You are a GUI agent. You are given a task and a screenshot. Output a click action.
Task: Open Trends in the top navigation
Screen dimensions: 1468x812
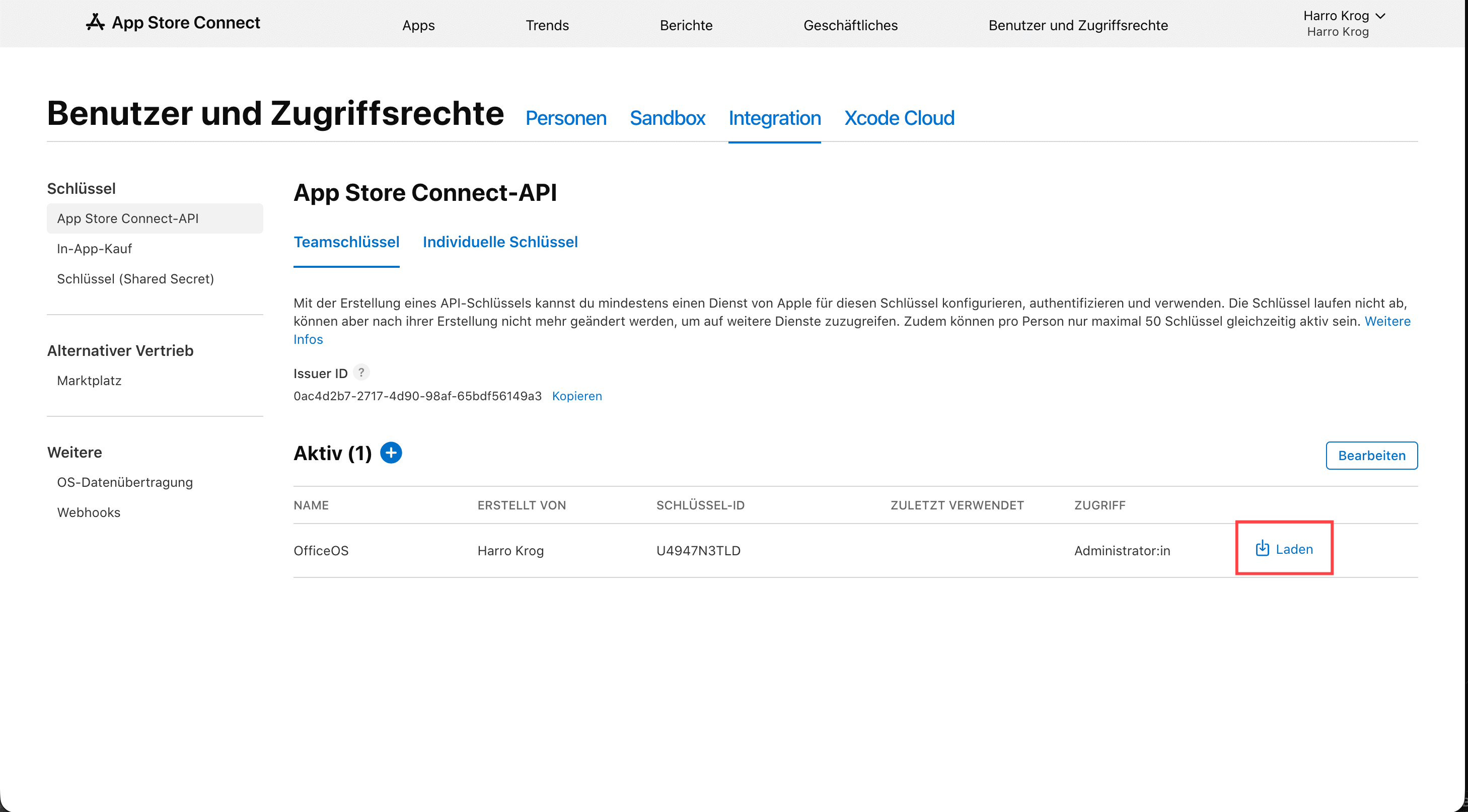coord(547,25)
